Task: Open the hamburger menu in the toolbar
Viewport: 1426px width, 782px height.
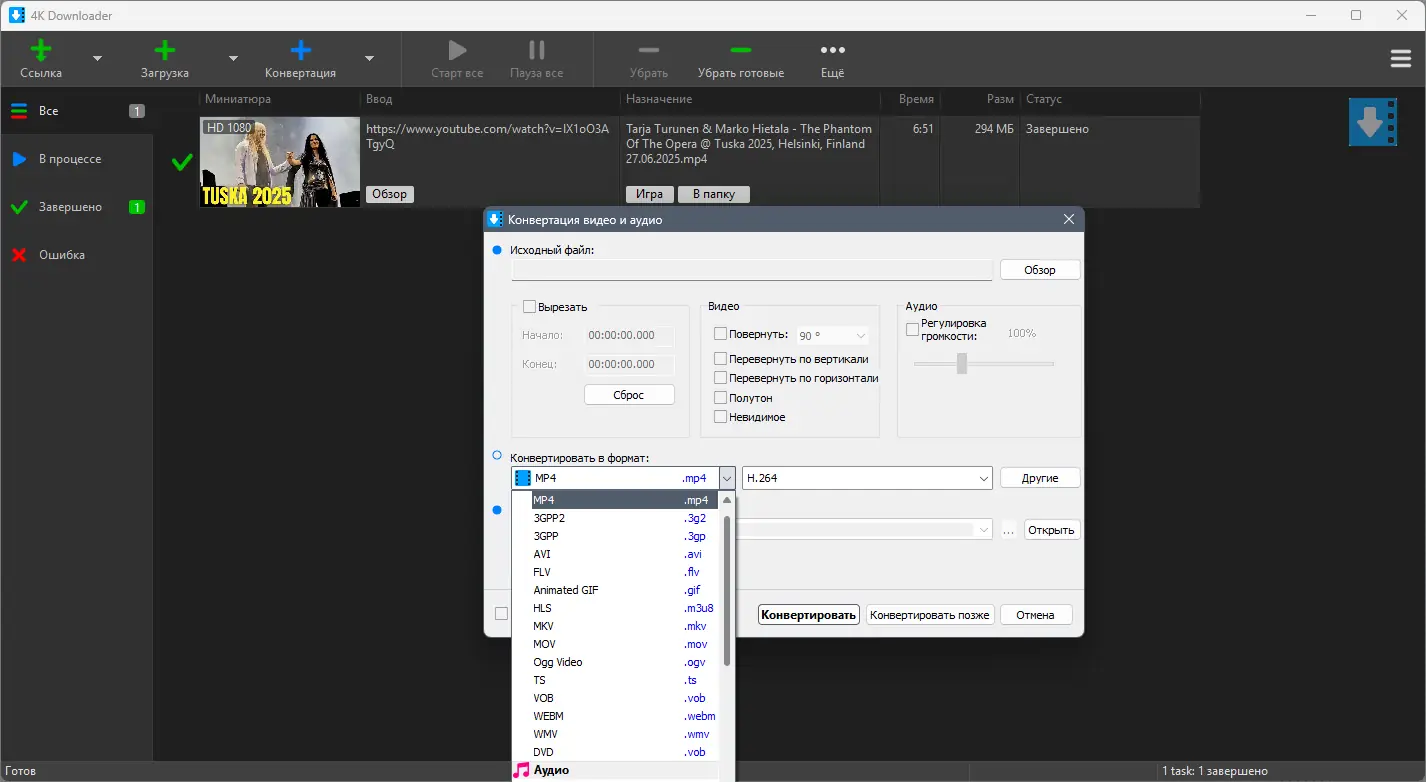Action: pos(1401,59)
